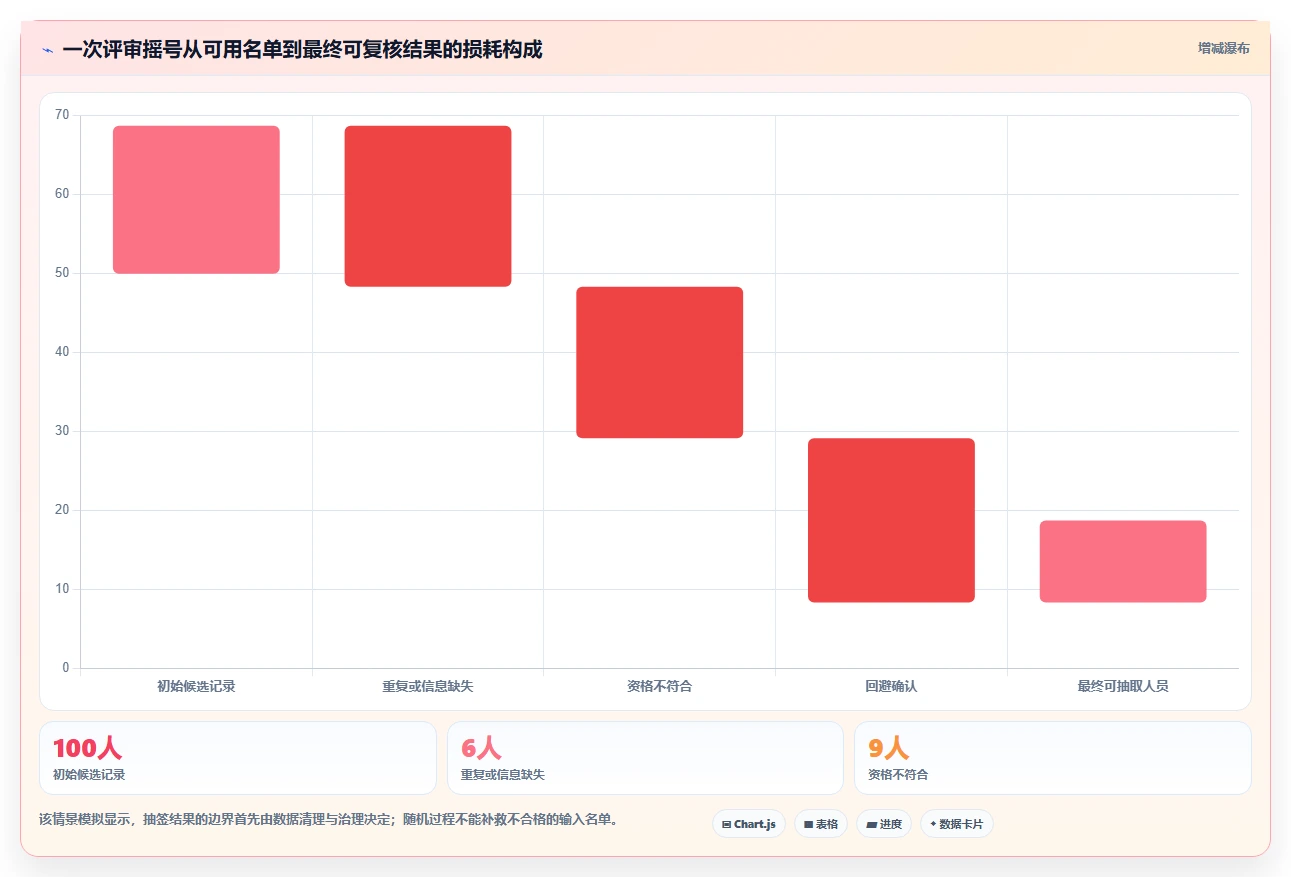Click the 回避确认 red bar

point(891,520)
